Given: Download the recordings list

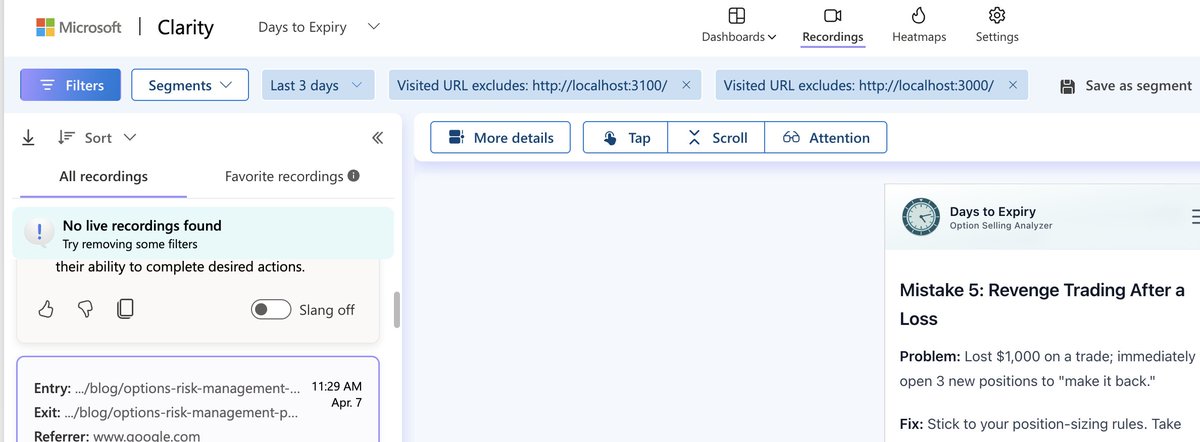Looking at the screenshot, I should tap(28, 137).
